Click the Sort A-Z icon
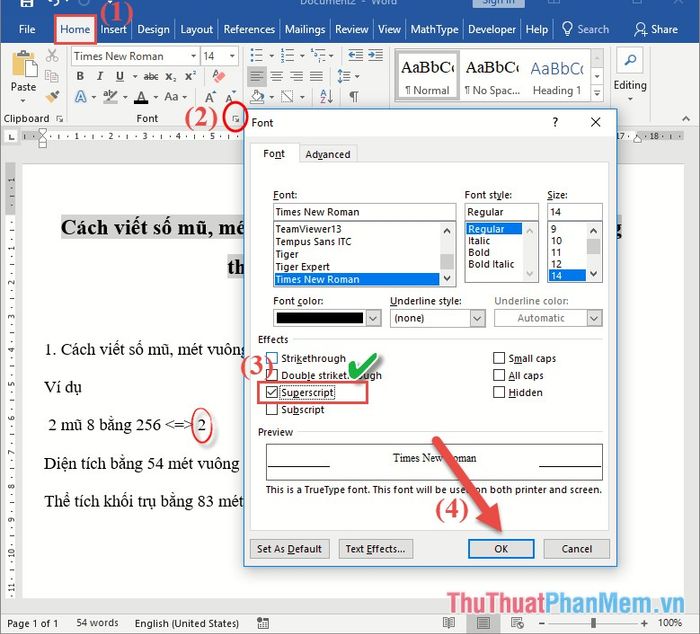This screenshot has width=700, height=634. pos(326,96)
